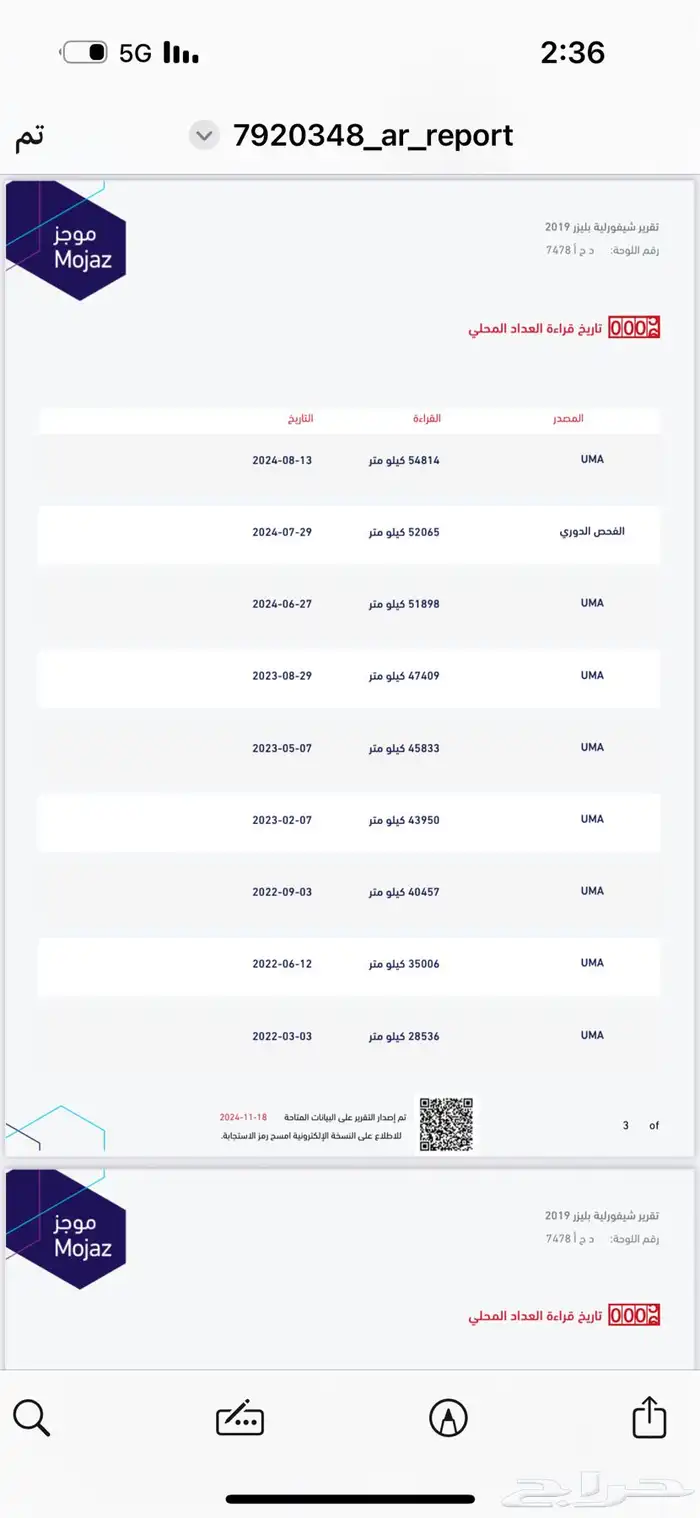Open the form-fill keyboard pencil icon
700x1518 pixels.
tap(240, 1418)
